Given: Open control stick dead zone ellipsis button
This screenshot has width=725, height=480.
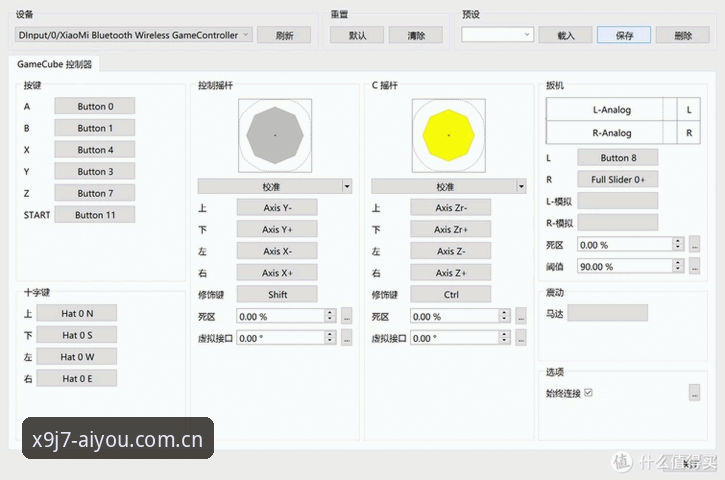Looking at the screenshot, I should point(347,316).
